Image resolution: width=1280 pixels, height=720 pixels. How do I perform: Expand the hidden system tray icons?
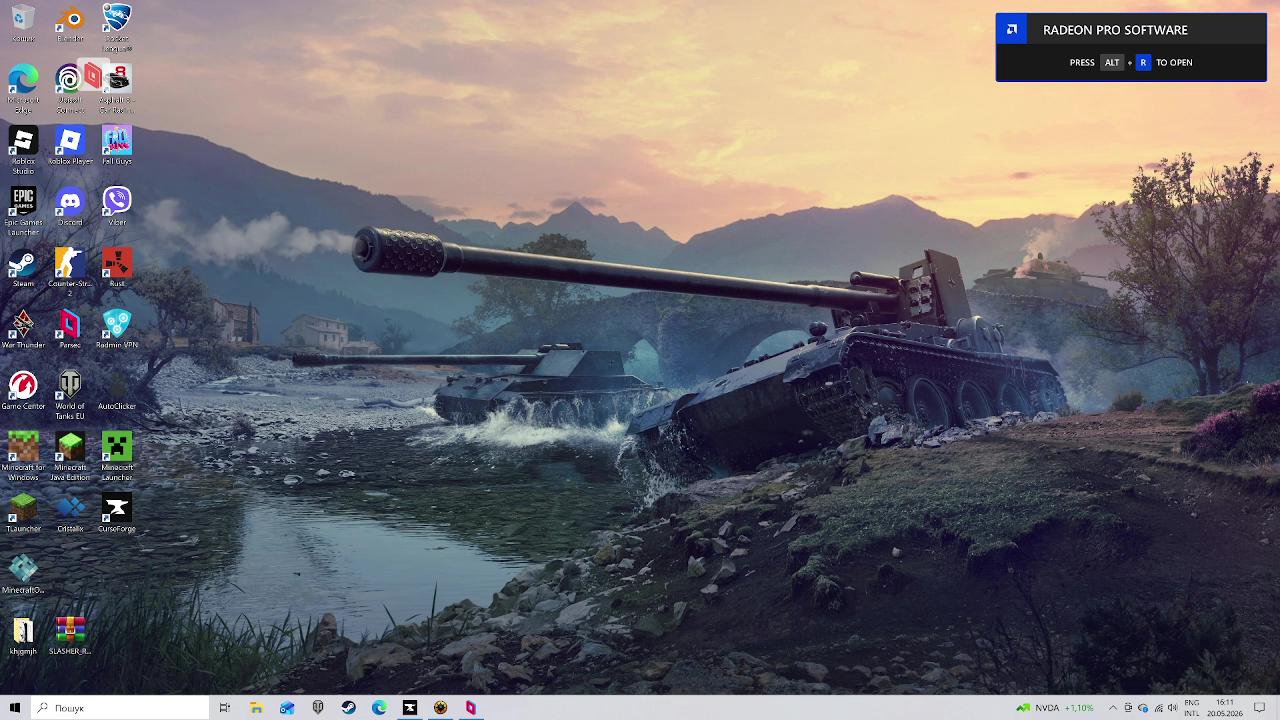[x=1112, y=708]
